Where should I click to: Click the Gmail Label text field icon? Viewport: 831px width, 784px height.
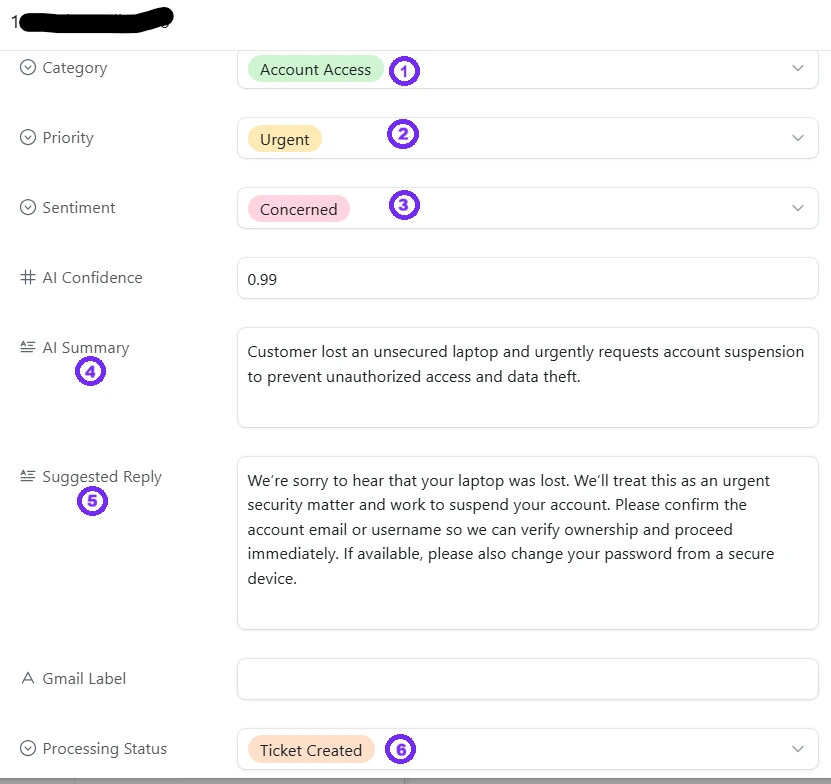pos(28,678)
